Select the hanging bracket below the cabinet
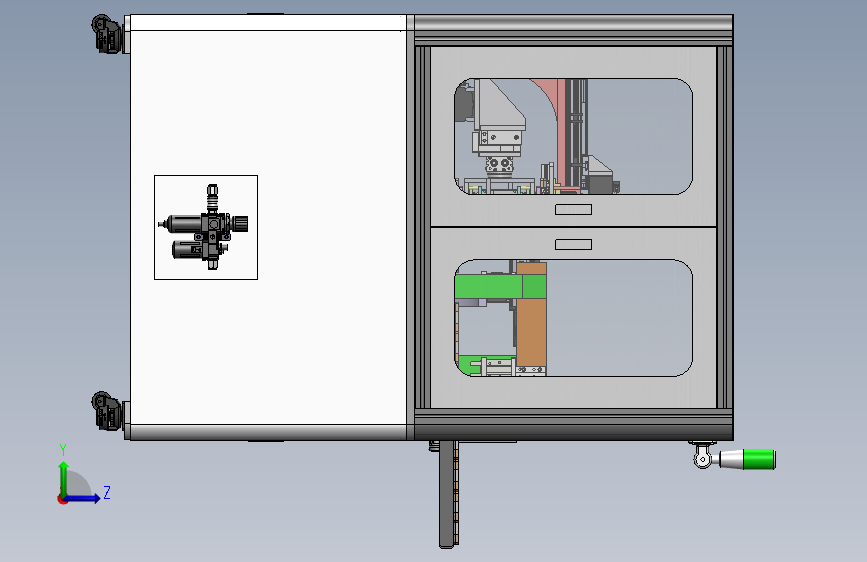 point(448,495)
